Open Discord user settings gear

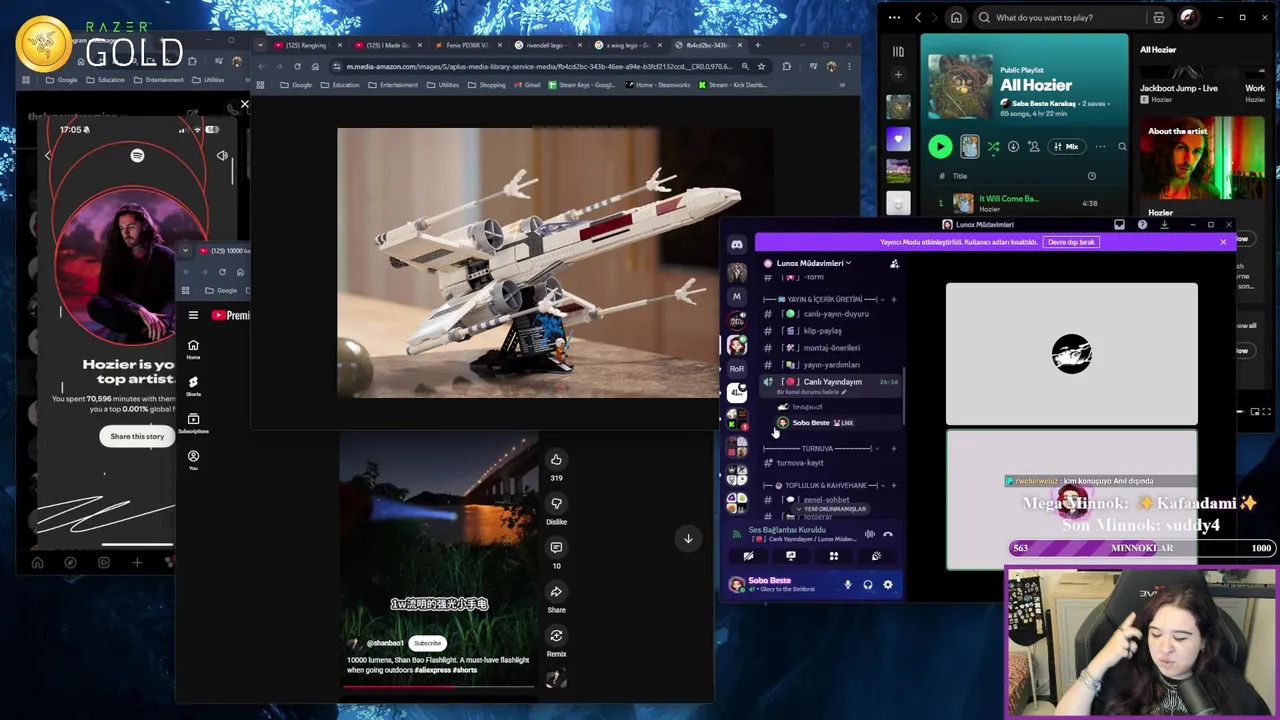click(x=888, y=585)
